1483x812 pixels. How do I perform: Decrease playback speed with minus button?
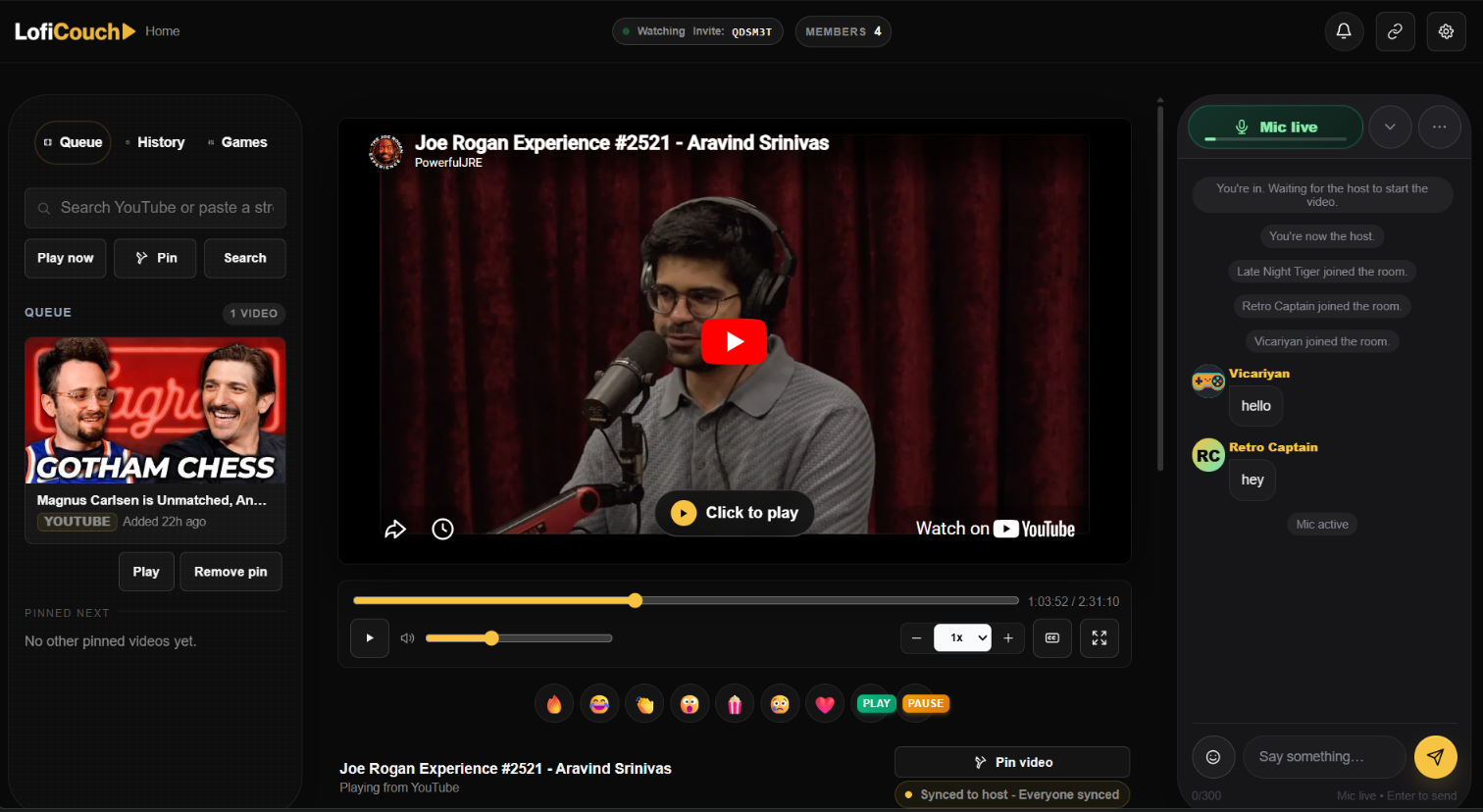(x=917, y=637)
